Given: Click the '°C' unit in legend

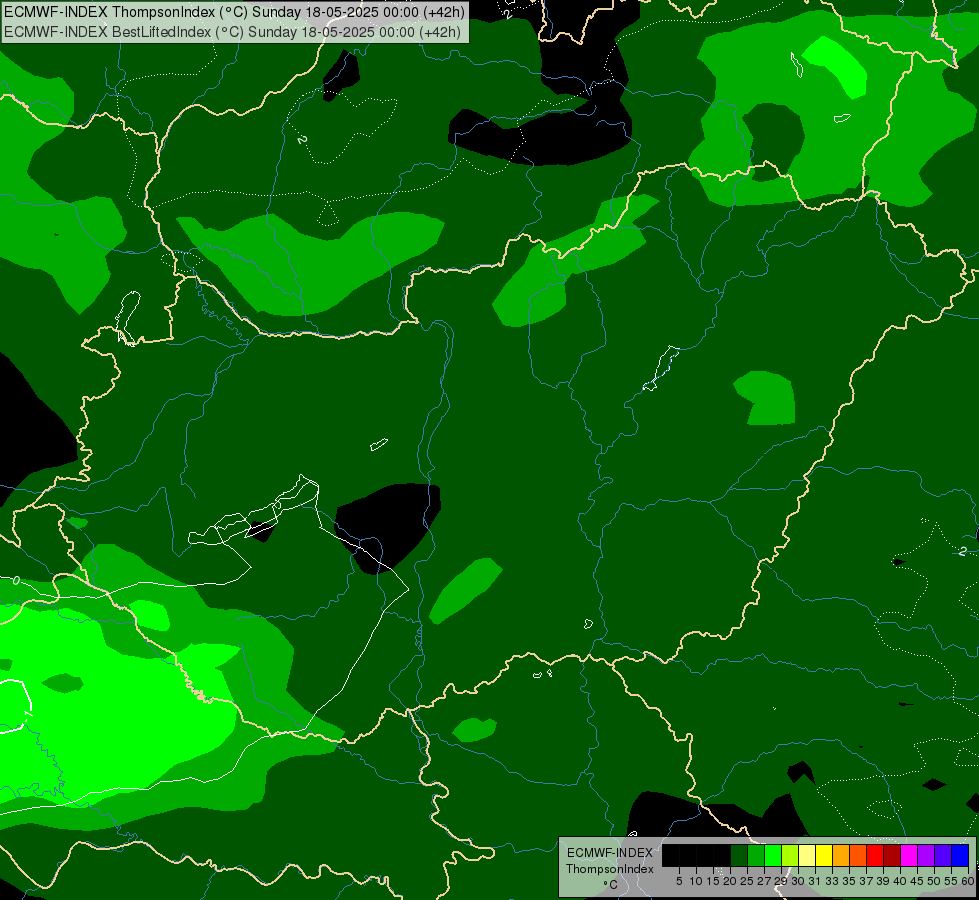Looking at the screenshot, I should point(610,885).
